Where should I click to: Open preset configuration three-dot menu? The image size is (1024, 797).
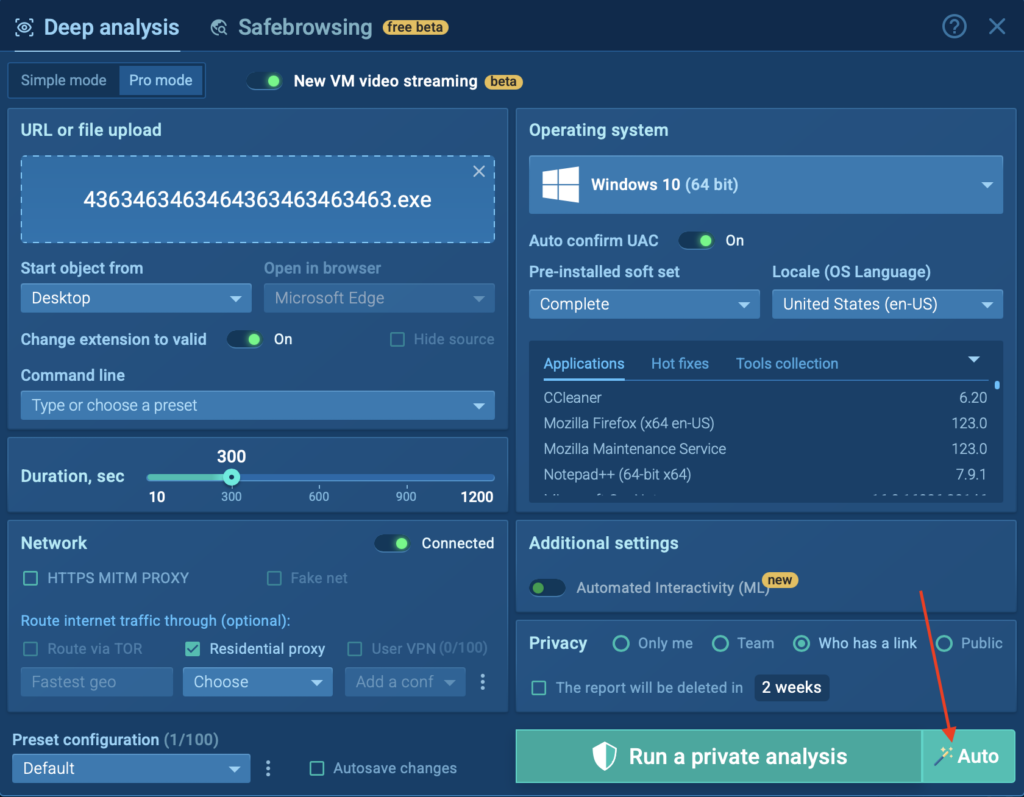(x=268, y=768)
